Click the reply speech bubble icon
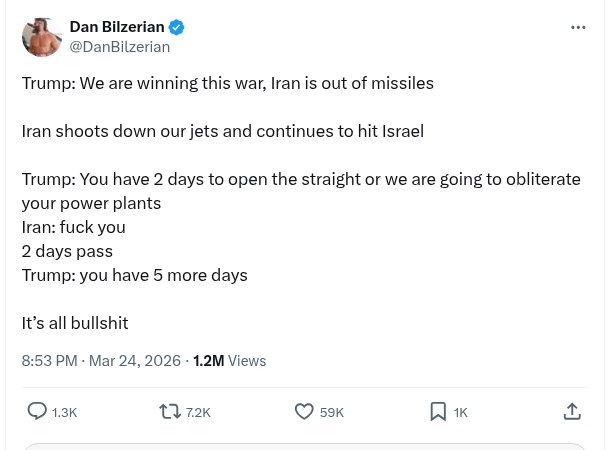 [x=37, y=411]
